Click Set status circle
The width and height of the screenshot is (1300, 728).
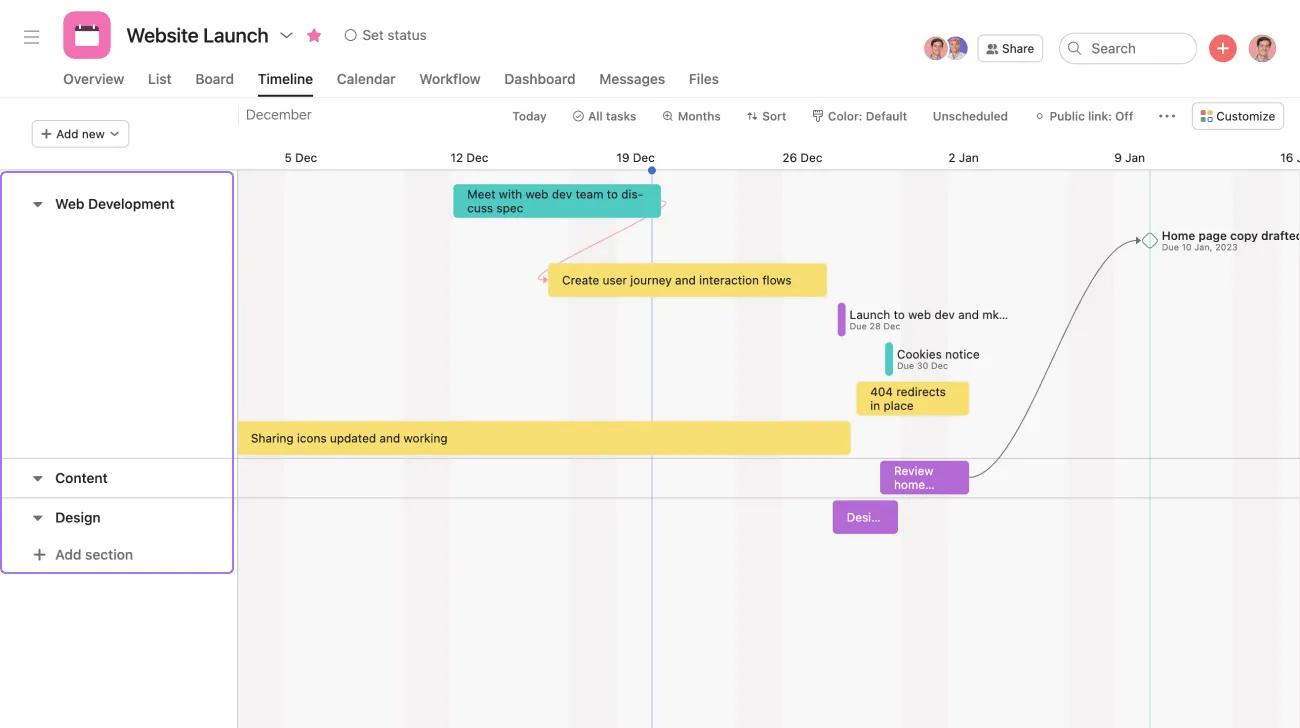350,35
